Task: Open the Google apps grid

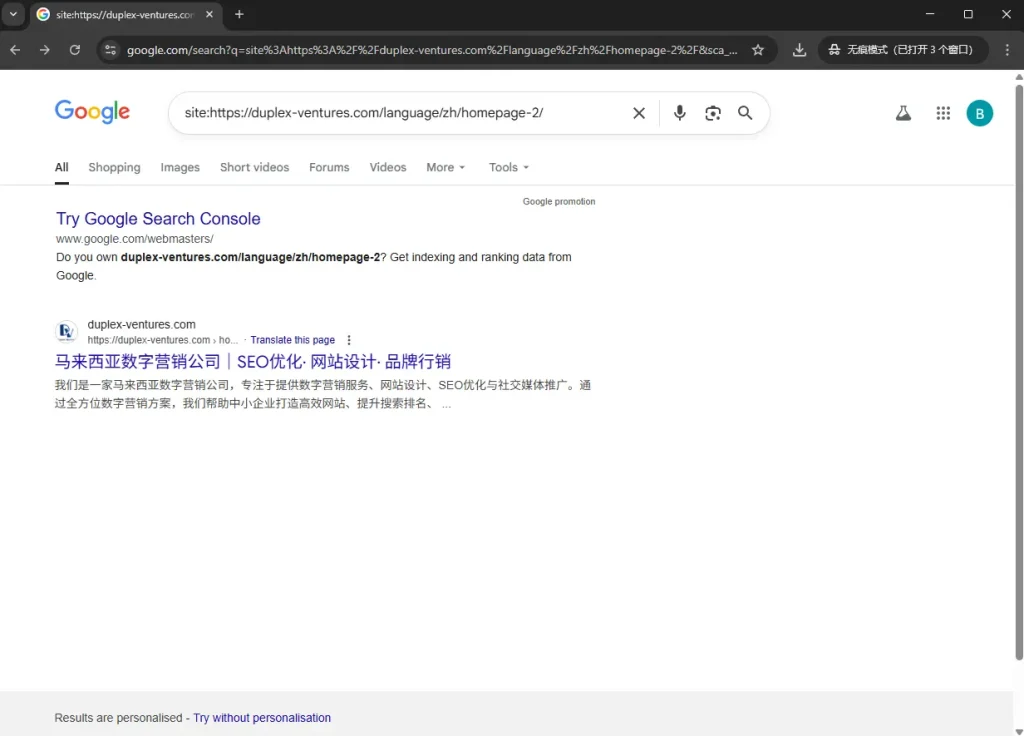Action: pyautogui.click(x=942, y=113)
